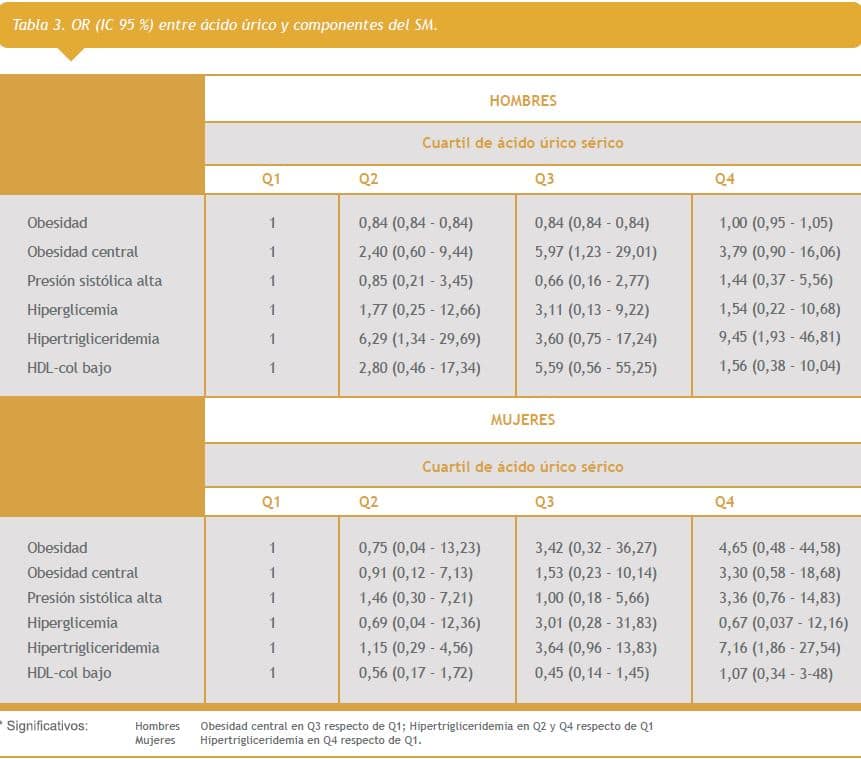861x759 pixels.
Task: Select the Q2 column header under MUJERES
Action: (368, 502)
